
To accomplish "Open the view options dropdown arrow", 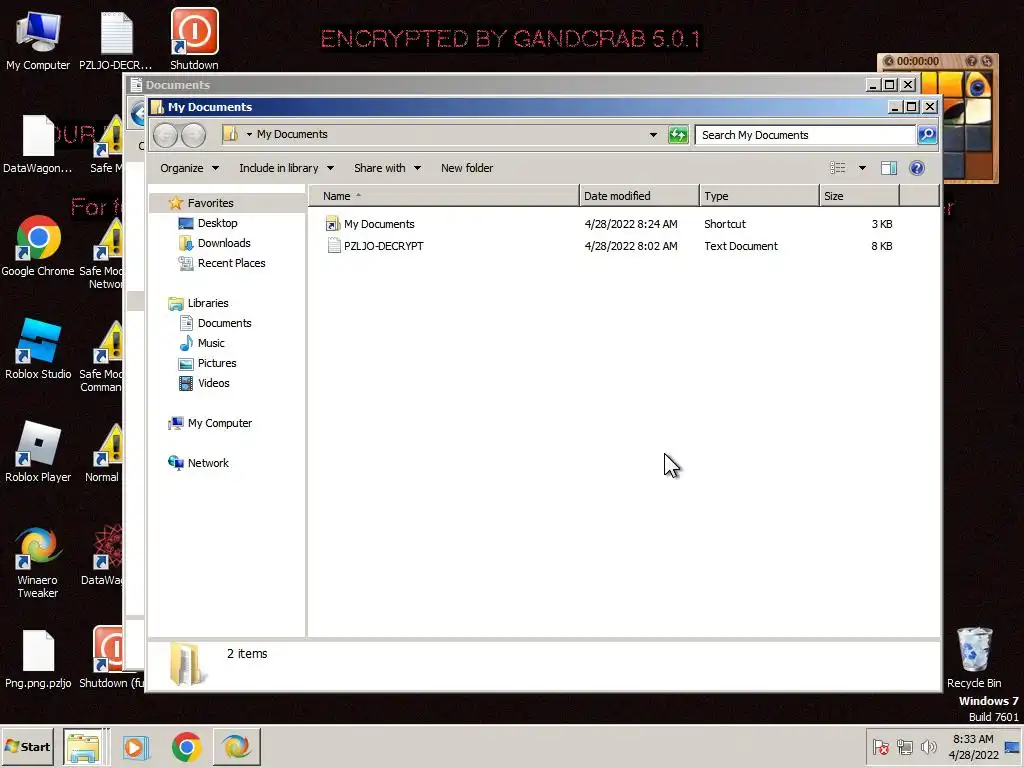I will tap(862, 168).
